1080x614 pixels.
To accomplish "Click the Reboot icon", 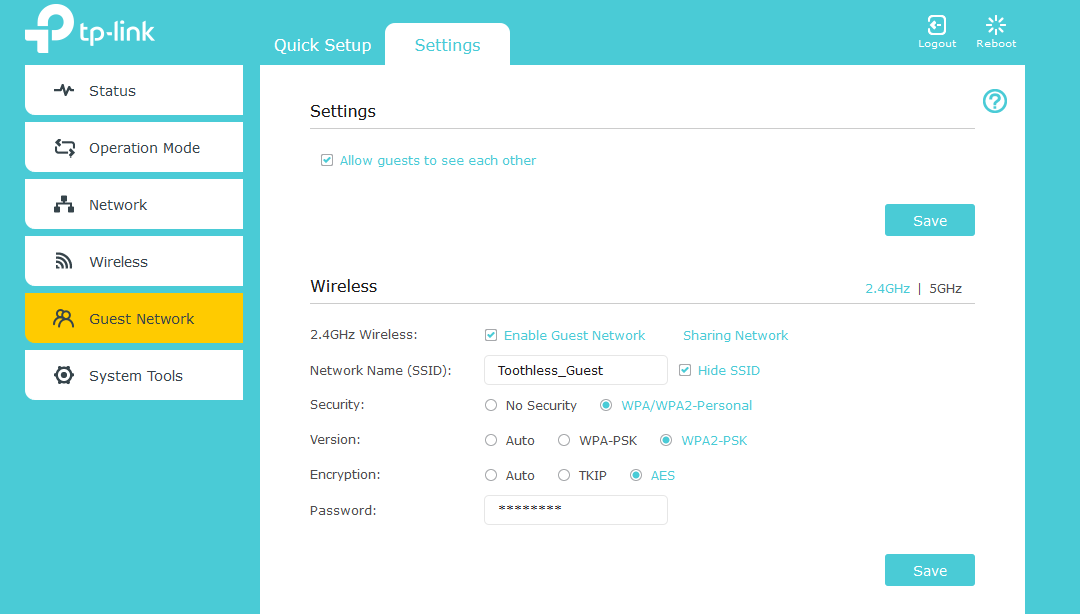I will click(995, 26).
